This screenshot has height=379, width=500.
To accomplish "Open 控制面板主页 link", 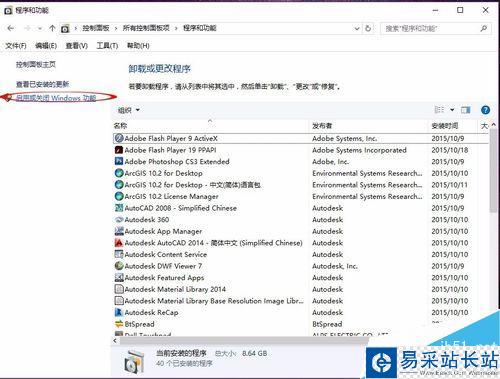I will (36, 64).
